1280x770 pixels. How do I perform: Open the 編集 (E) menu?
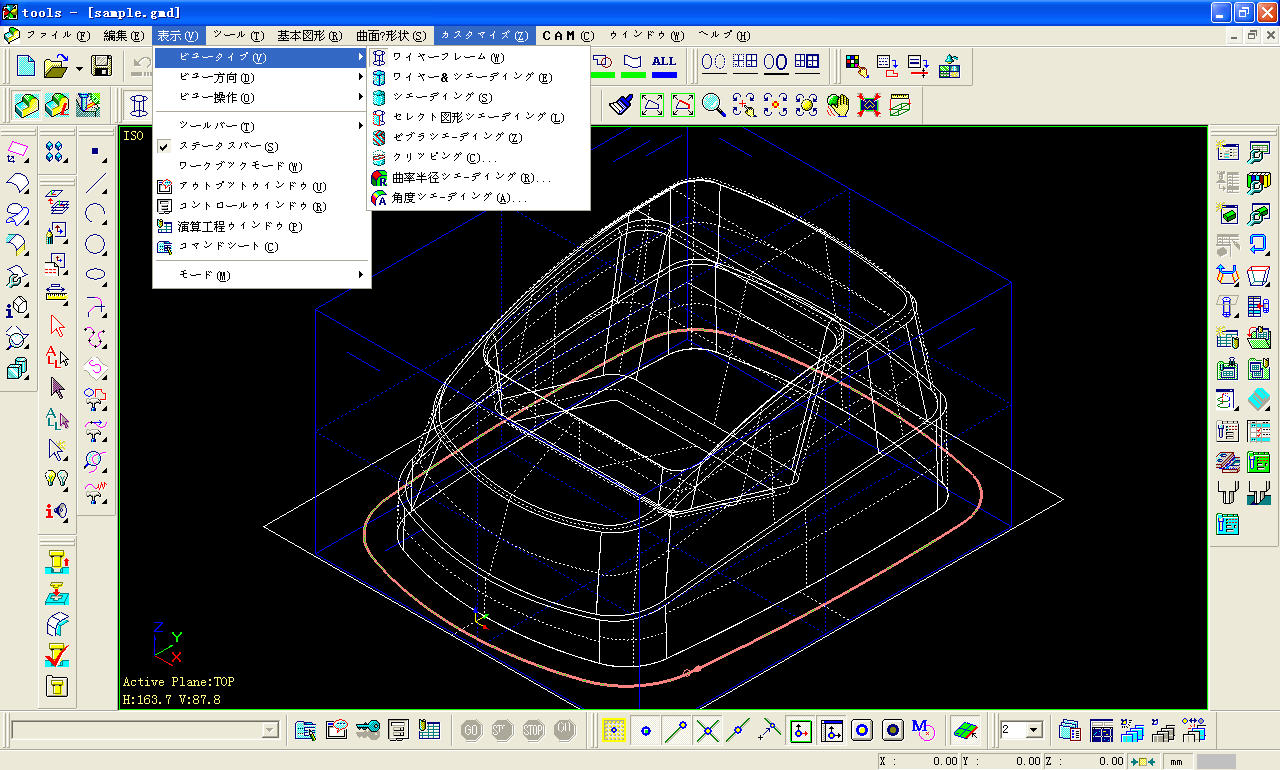pos(124,35)
